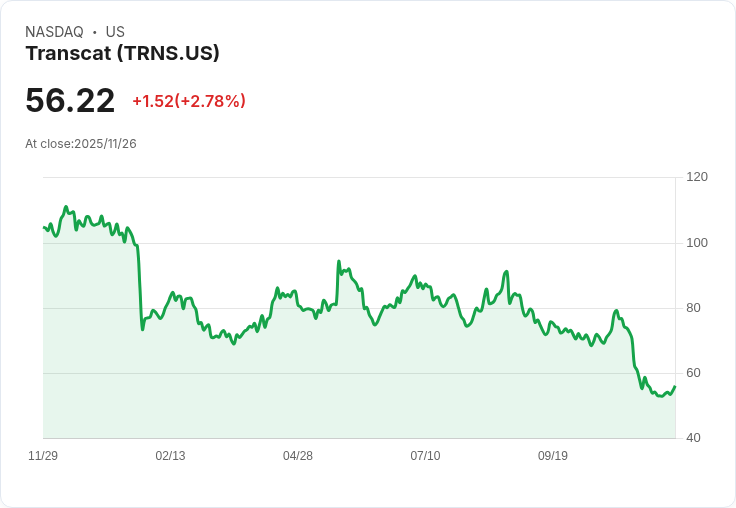Click the +1.52(+2.78%) change value
736x508 pixels.
pos(189,101)
